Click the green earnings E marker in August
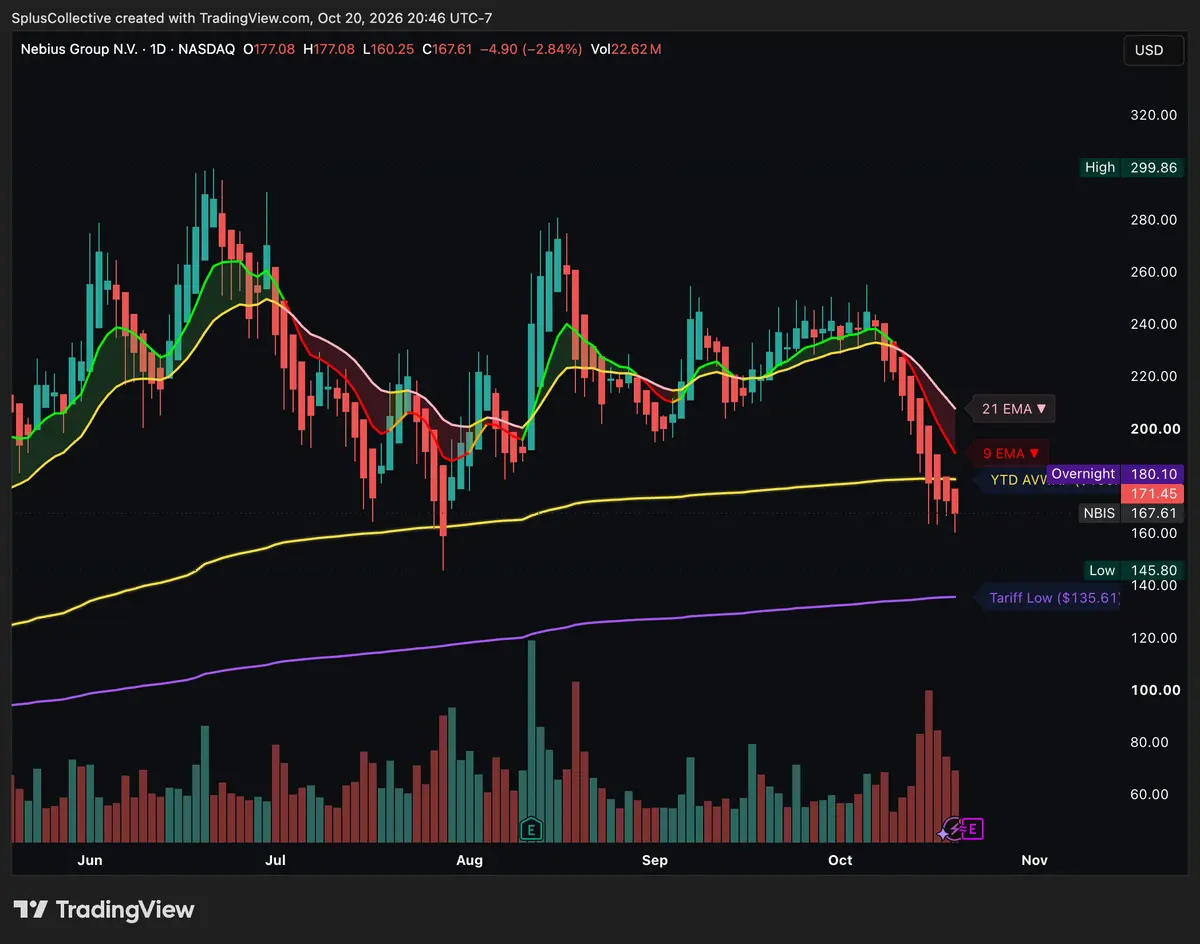 click(x=532, y=828)
